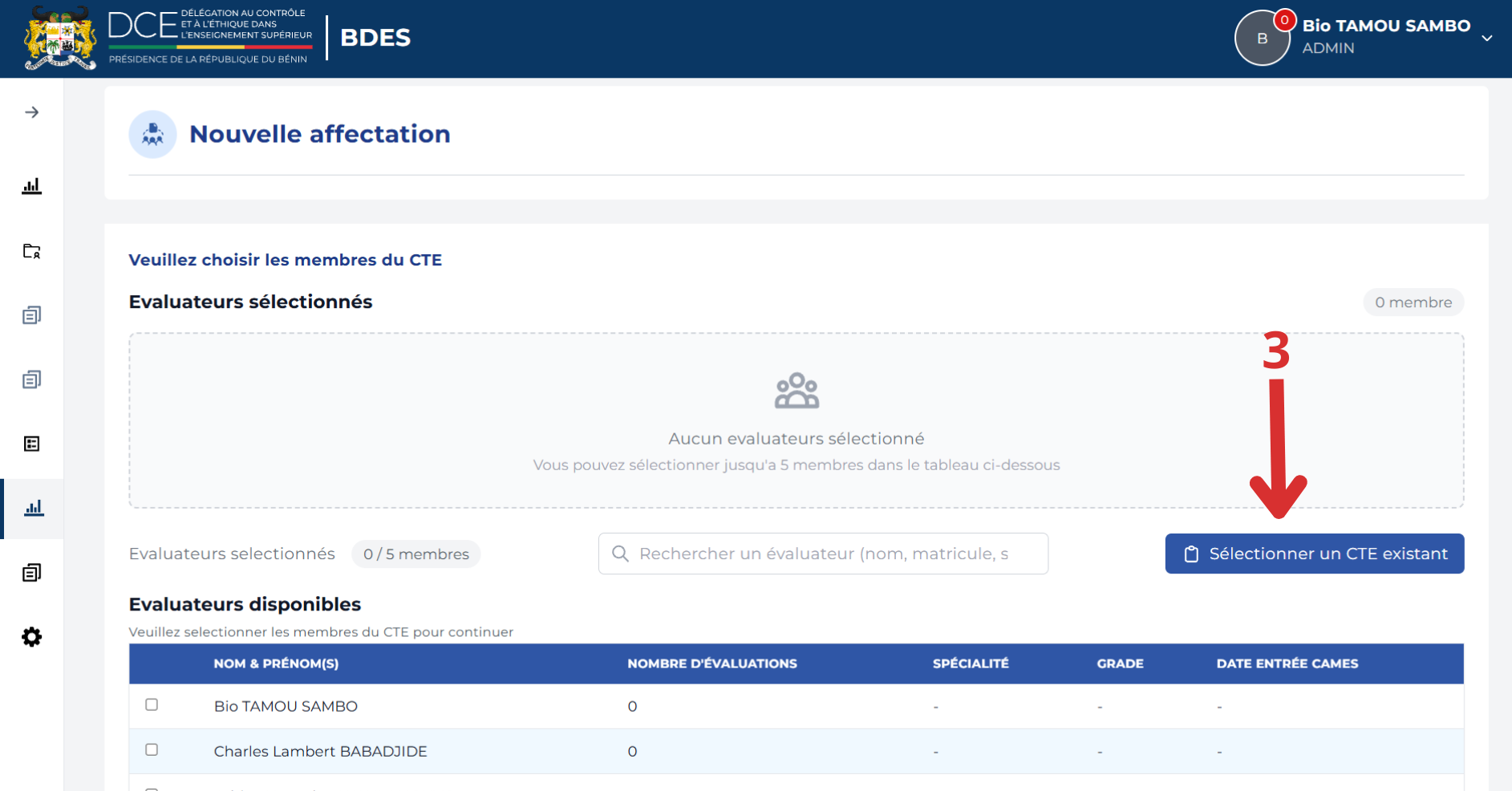Click the user avatar with notification badge

pyautogui.click(x=1263, y=38)
